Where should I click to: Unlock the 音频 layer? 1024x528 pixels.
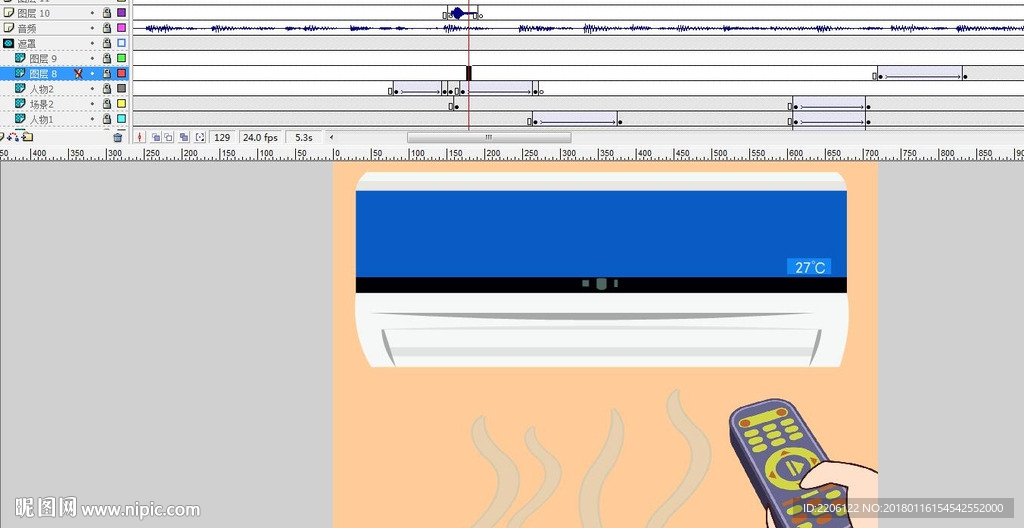click(x=107, y=28)
